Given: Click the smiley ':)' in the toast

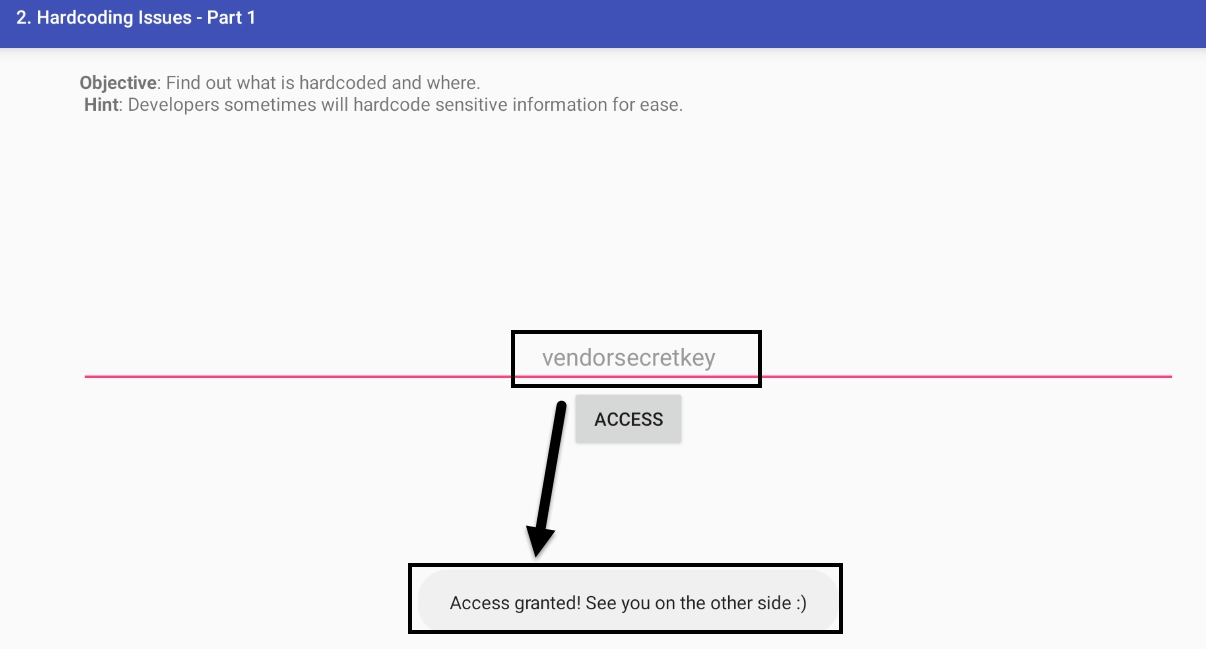Looking at the screenshot, I should pyautogui.click(x=799, y=603).
